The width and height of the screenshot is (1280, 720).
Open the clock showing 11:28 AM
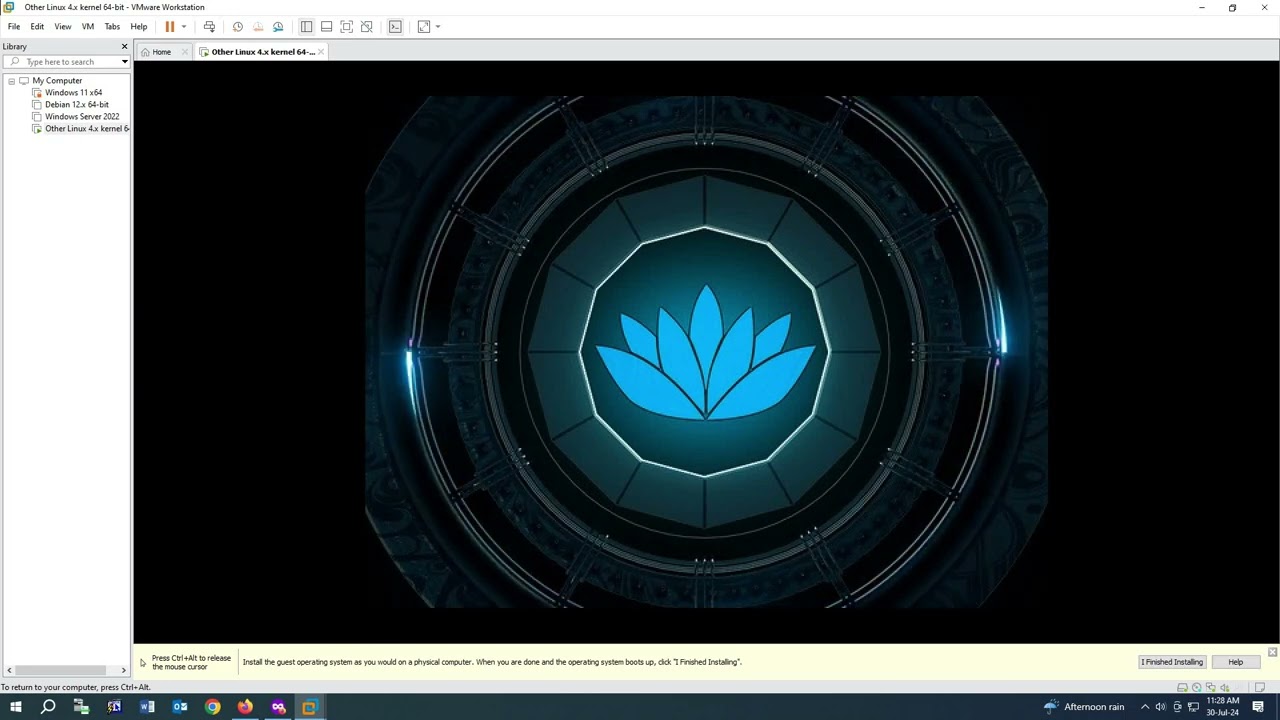pos(1223,707)
